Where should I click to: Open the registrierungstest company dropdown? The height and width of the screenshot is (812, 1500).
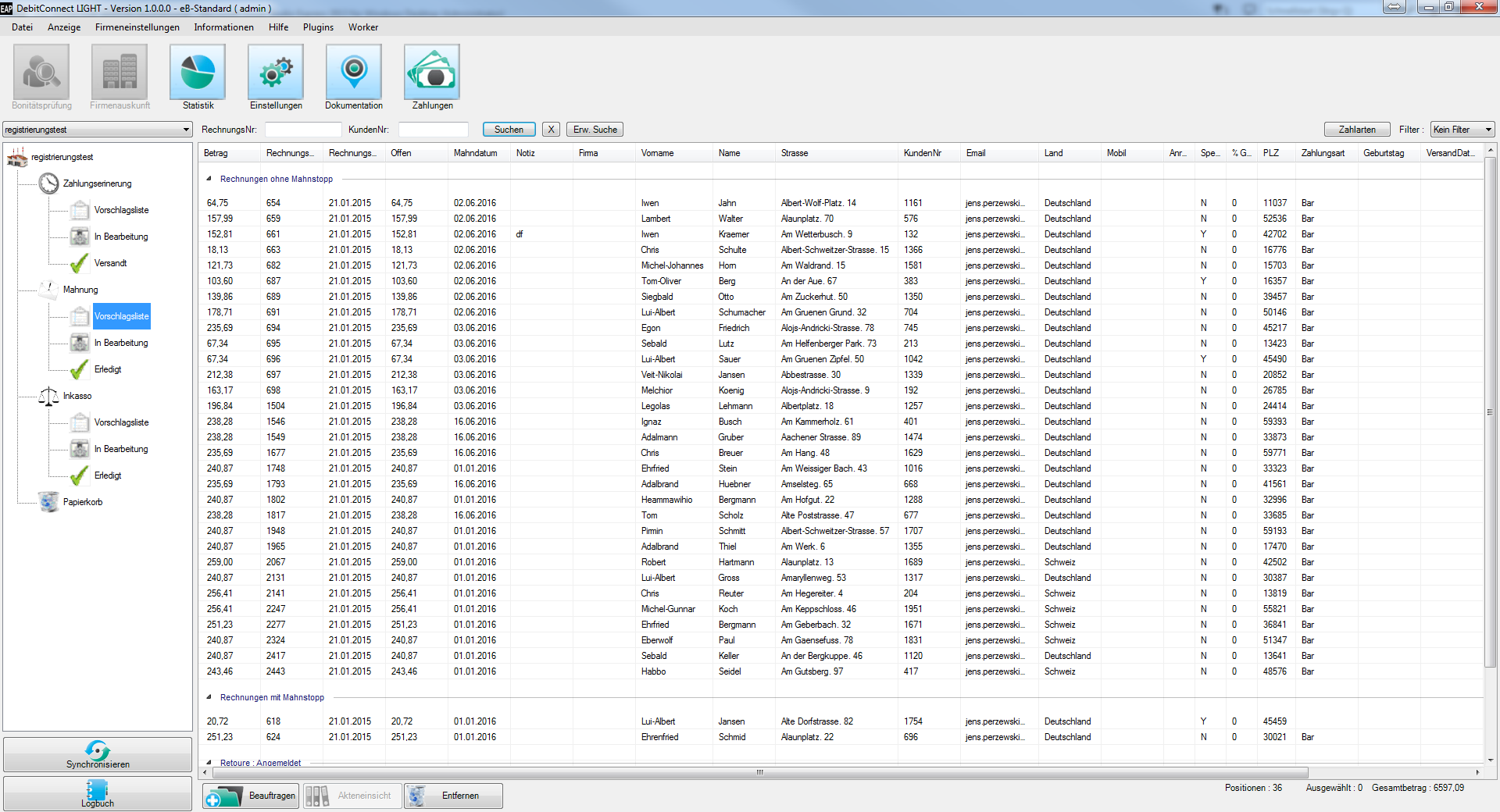[x=98, y=130]
